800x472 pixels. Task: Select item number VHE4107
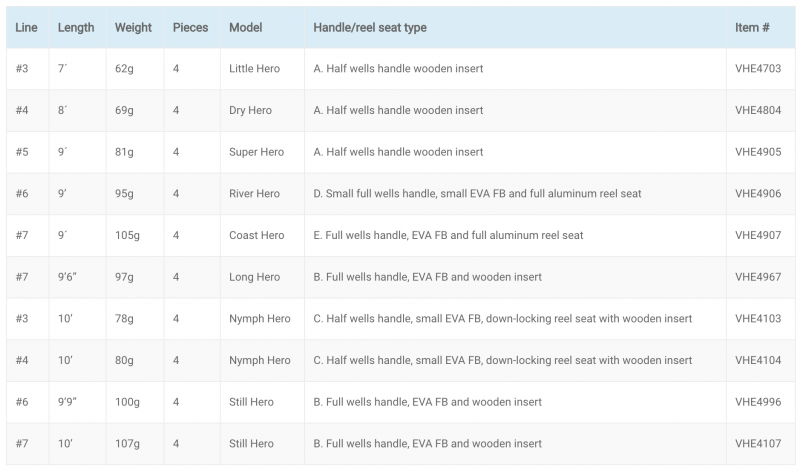758,443
